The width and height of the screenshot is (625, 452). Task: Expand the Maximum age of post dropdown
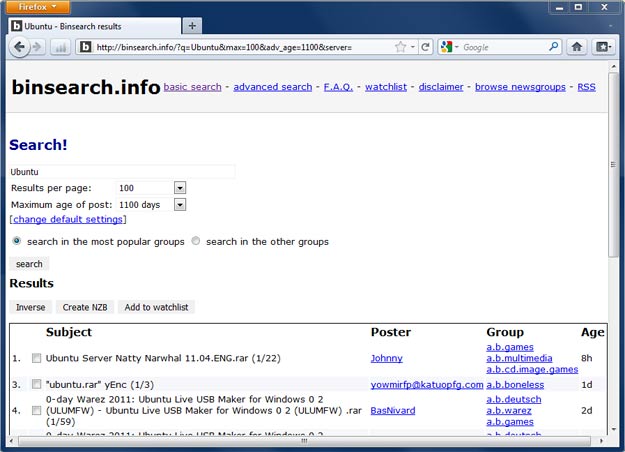[x=180, y=205]
